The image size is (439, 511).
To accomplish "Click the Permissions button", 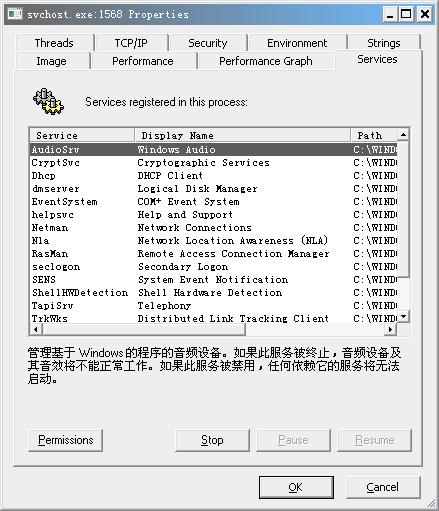I will [x=66, y=440].
